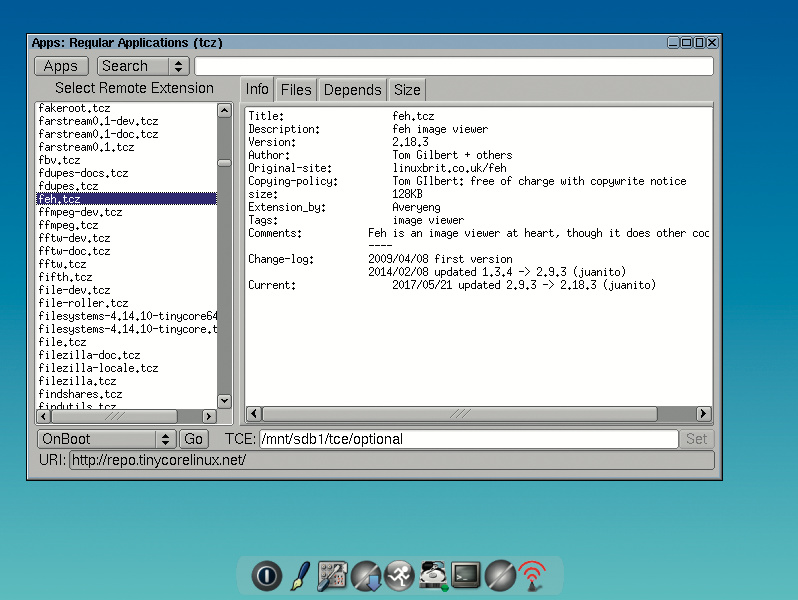Click the extension list scroll-up arrow
798x600 pixels.
tap(224, 110)
